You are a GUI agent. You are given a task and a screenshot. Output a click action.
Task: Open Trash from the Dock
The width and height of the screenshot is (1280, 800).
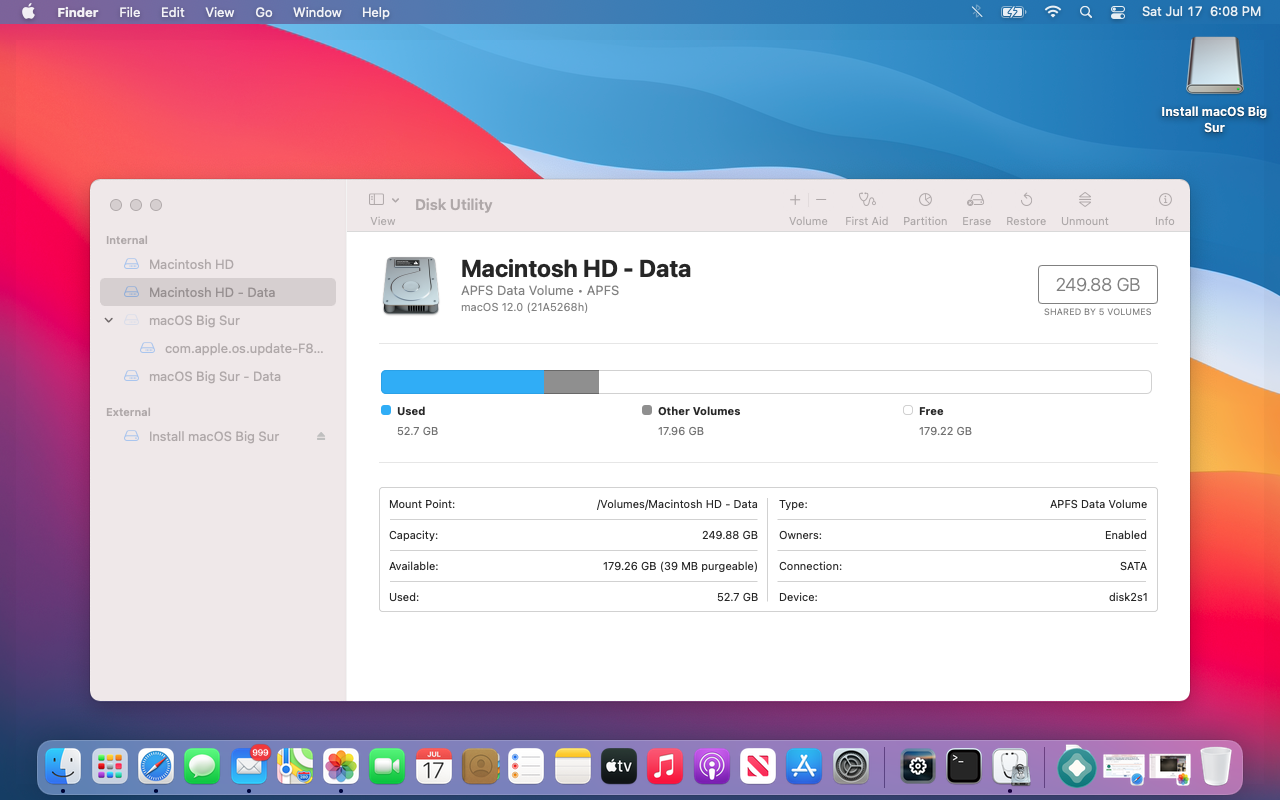1216,767
